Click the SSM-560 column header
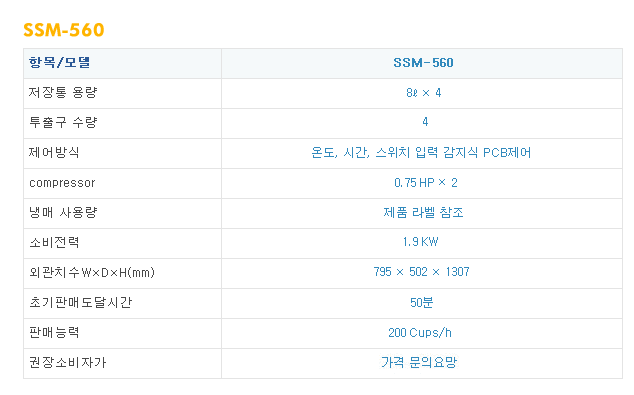The image size is (634, 395). [x=423, y=63]
